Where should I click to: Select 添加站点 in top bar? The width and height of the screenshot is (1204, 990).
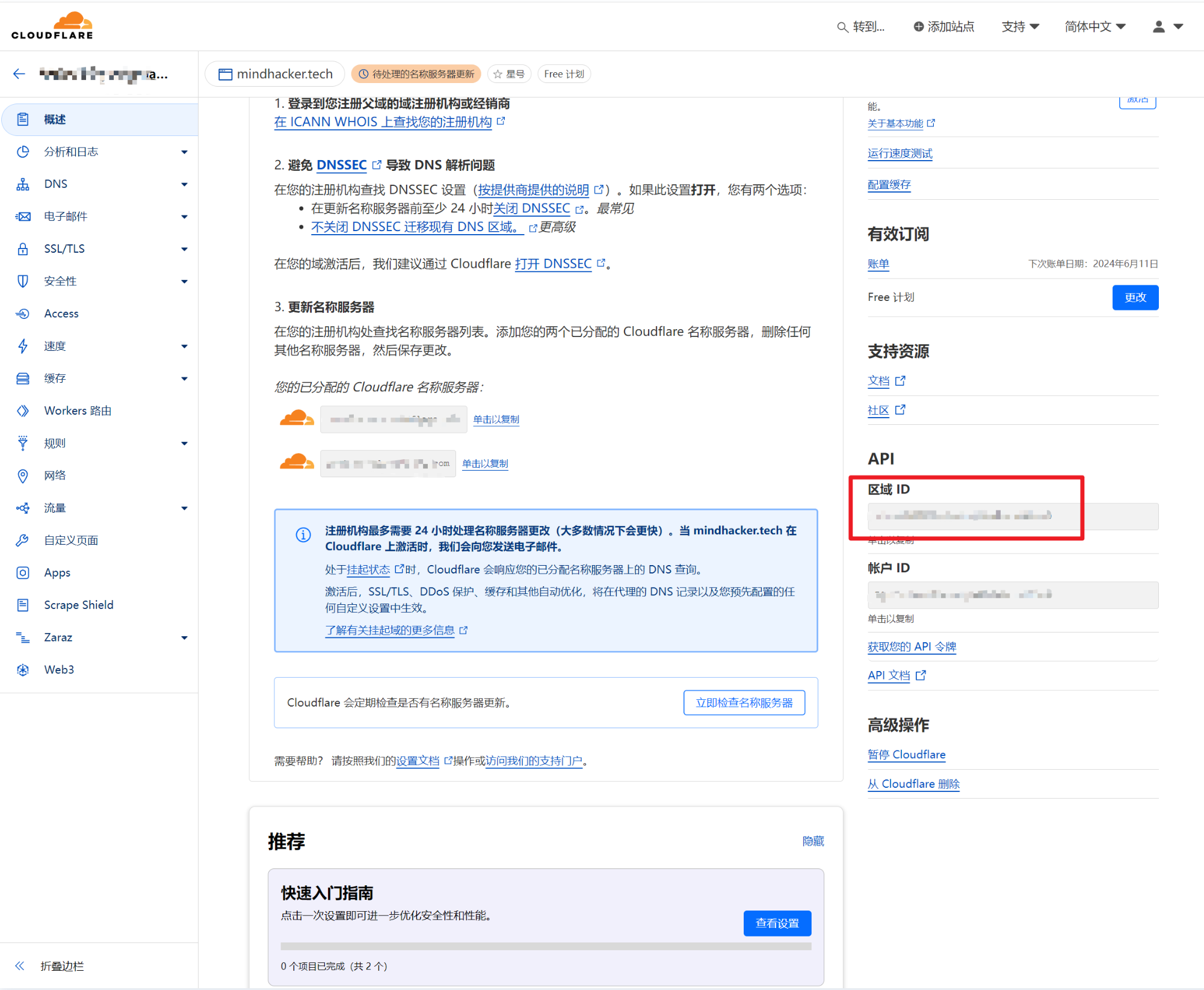point(944,26)
